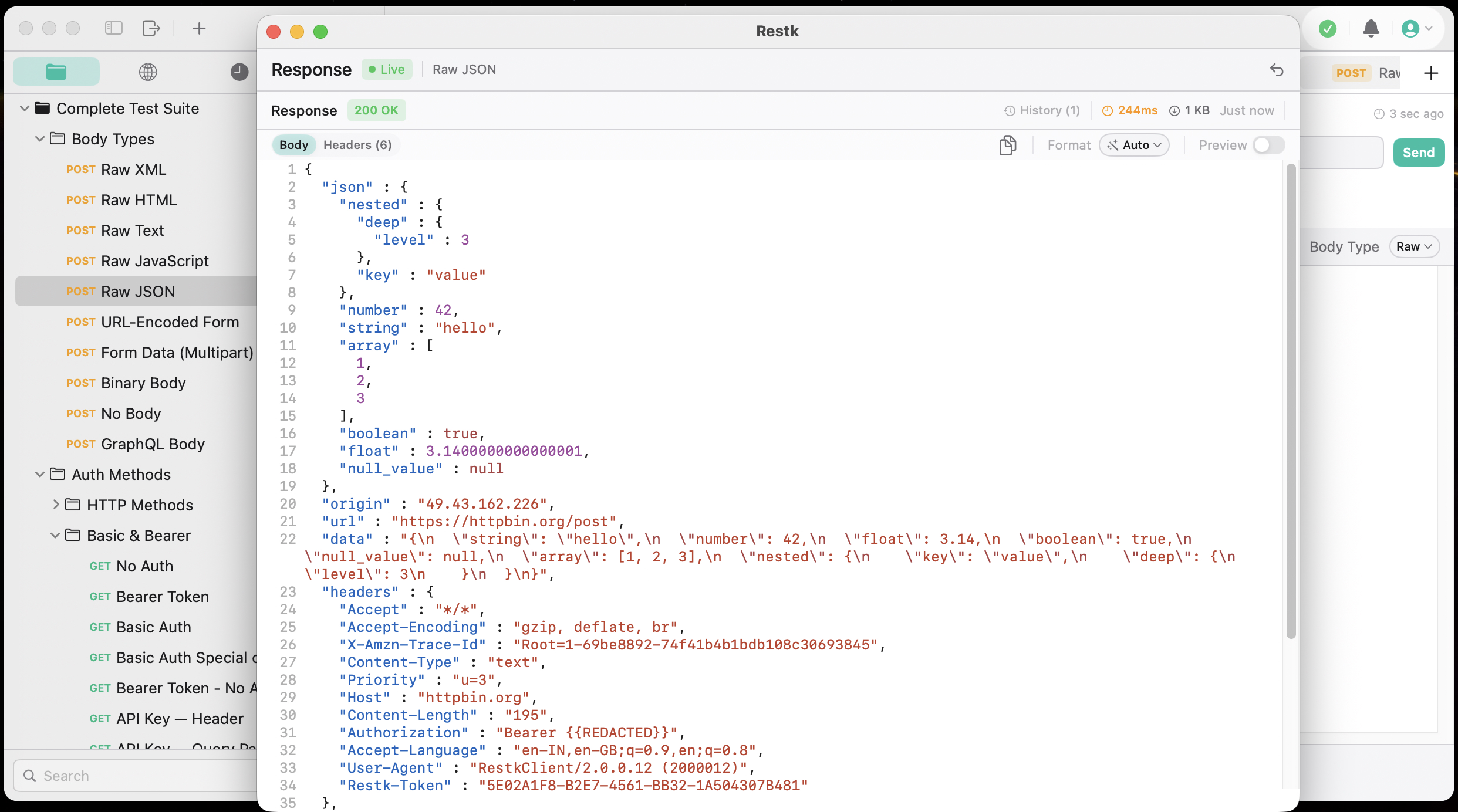
Task: Click the Raw JSON breadcrumb label
Action: click(x=464, y=69)
